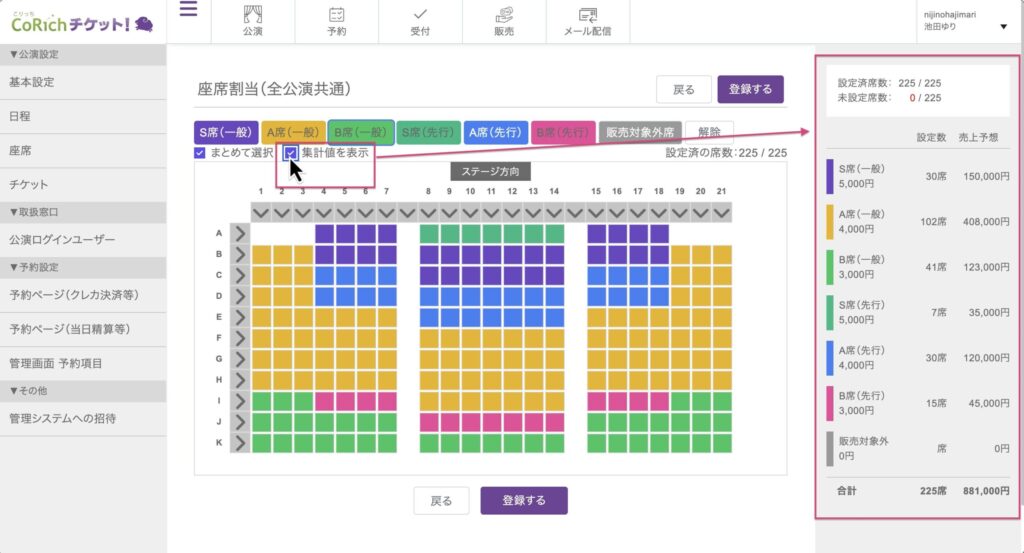Uncheck the 集計値を表示 checkbox
Image resolution: width=1024 pixels, height=553 pixels.
[x=291, y=153]
